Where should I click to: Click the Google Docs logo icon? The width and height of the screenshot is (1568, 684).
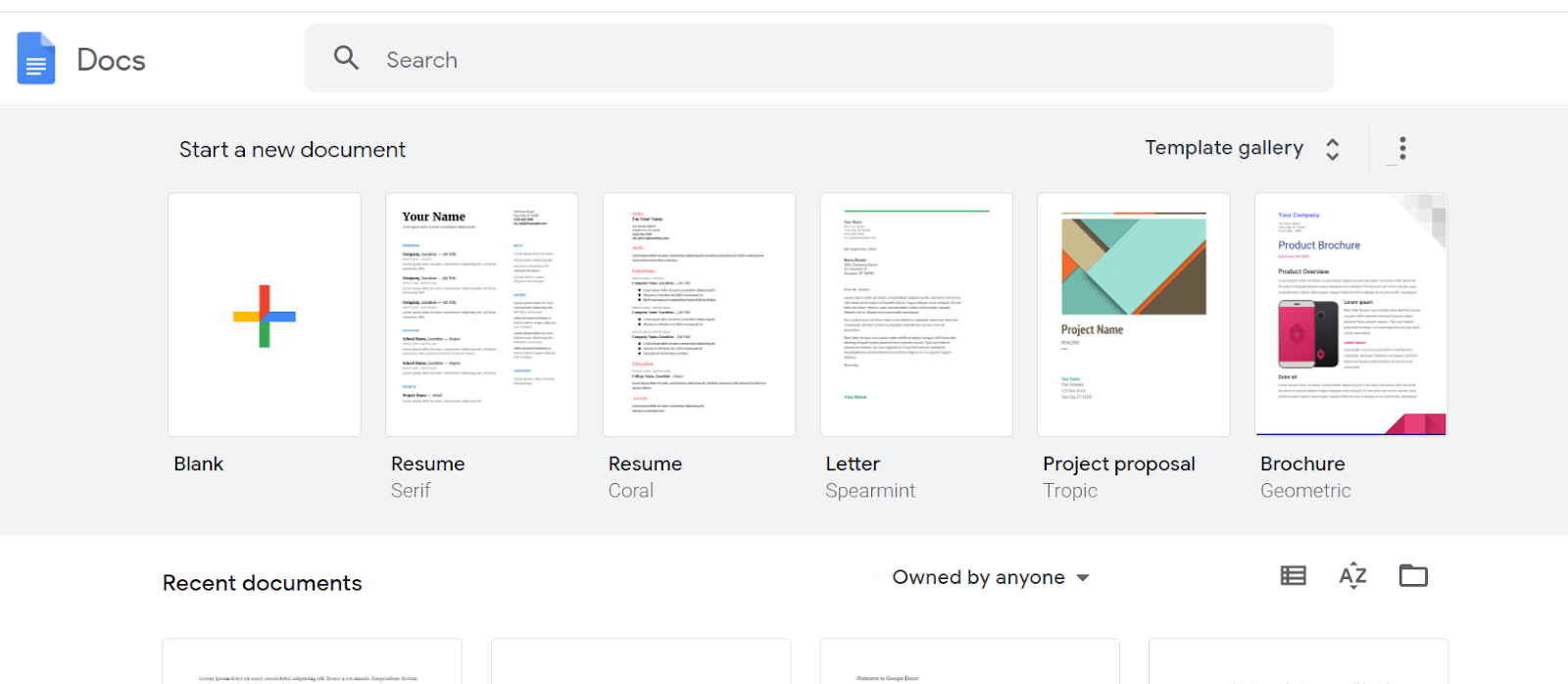click(x=35, y=59)
